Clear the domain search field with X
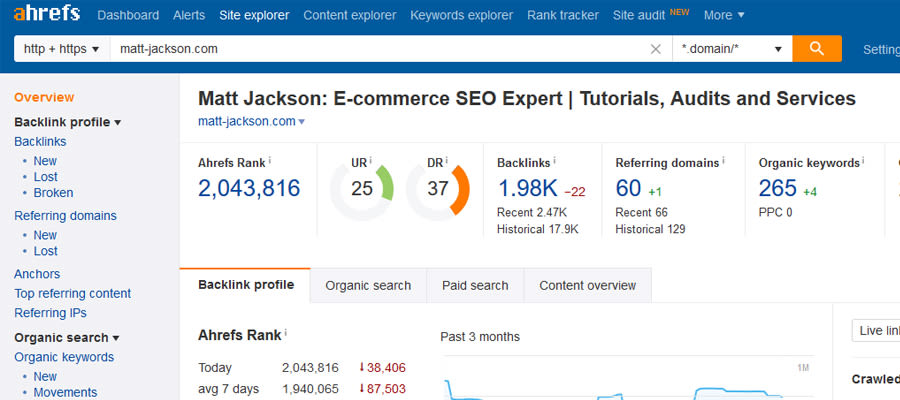Screen dimensions: 900x400 click(655, 49)
